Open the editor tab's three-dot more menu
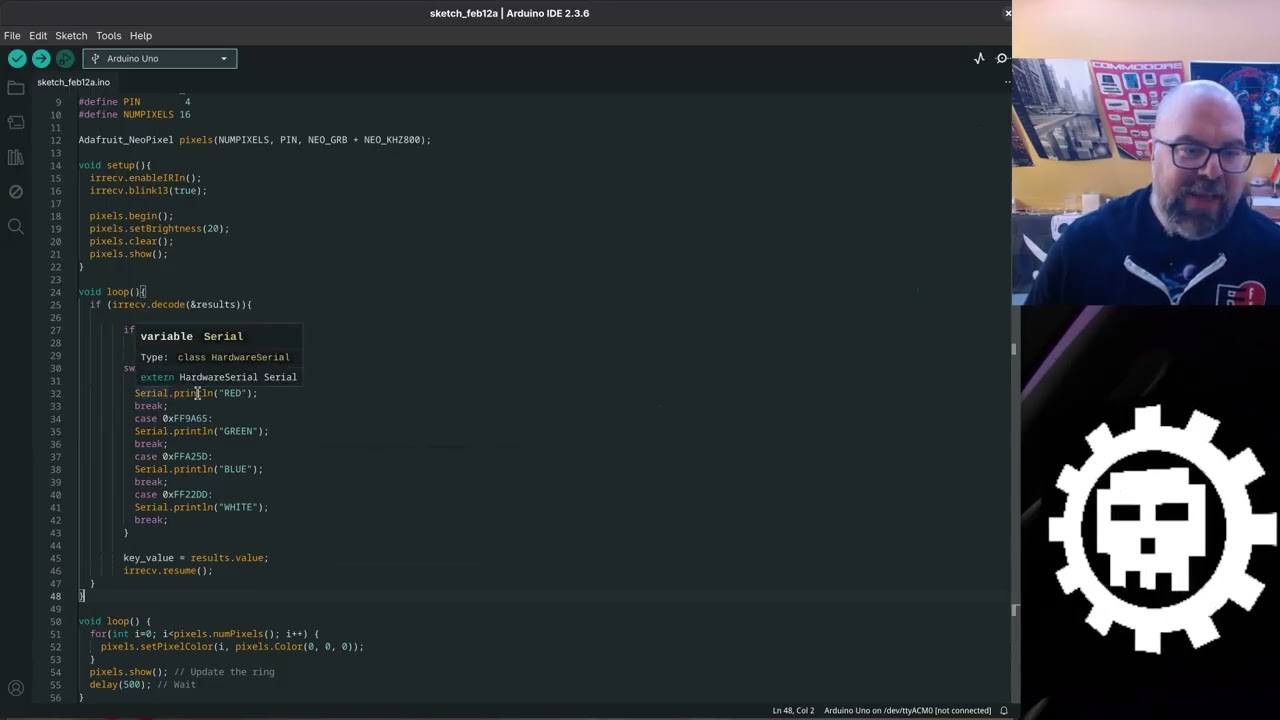This screenshot has width=1280, height=720. [x=1006, y=82]
